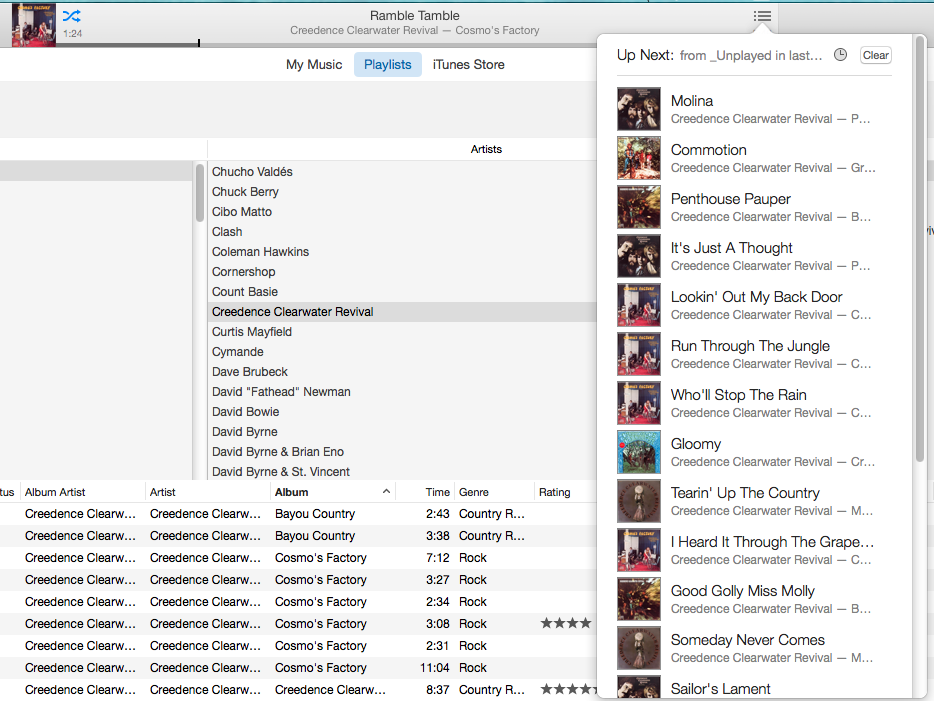This screenshot has height=701, width=934.
Task: Click Tearin' Up The Country artwork
Action: pyautogui.click(x=639, y=501)
